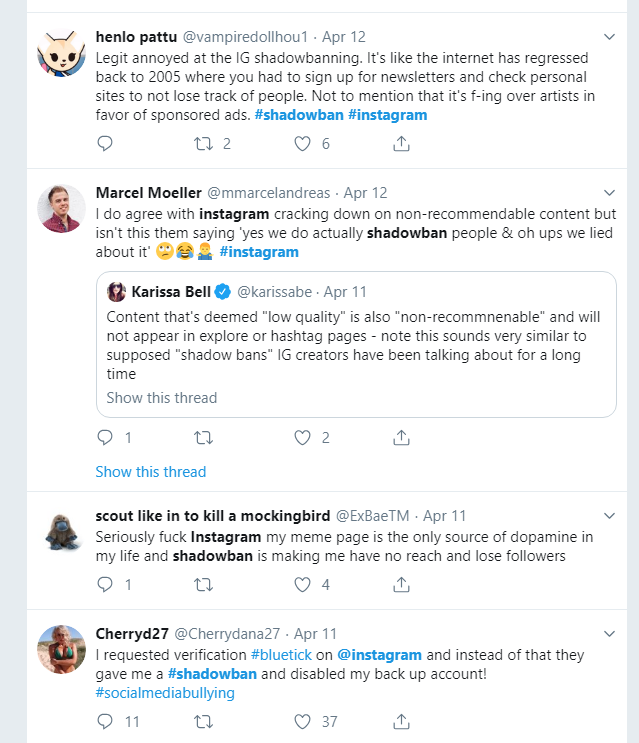Open Marcel Moeller's profile picture
The image size is (639, 743).
(60, 209)
